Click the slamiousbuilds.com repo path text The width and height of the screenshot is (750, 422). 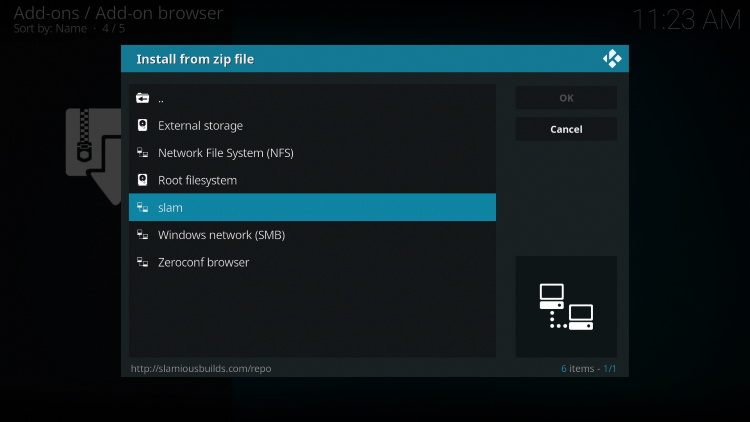click(201, 369)
